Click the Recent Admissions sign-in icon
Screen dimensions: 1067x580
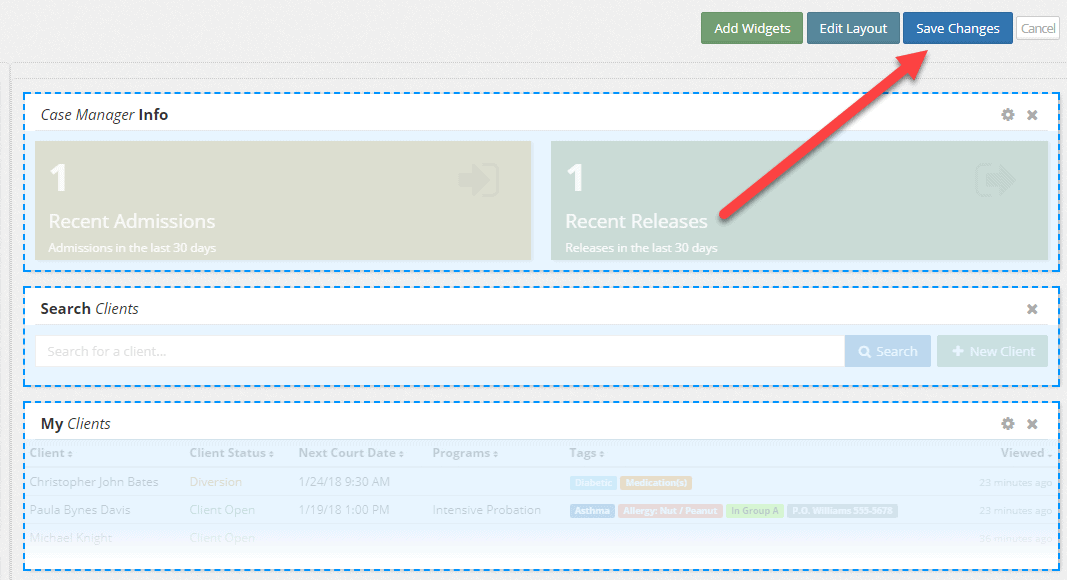point(478,180)
